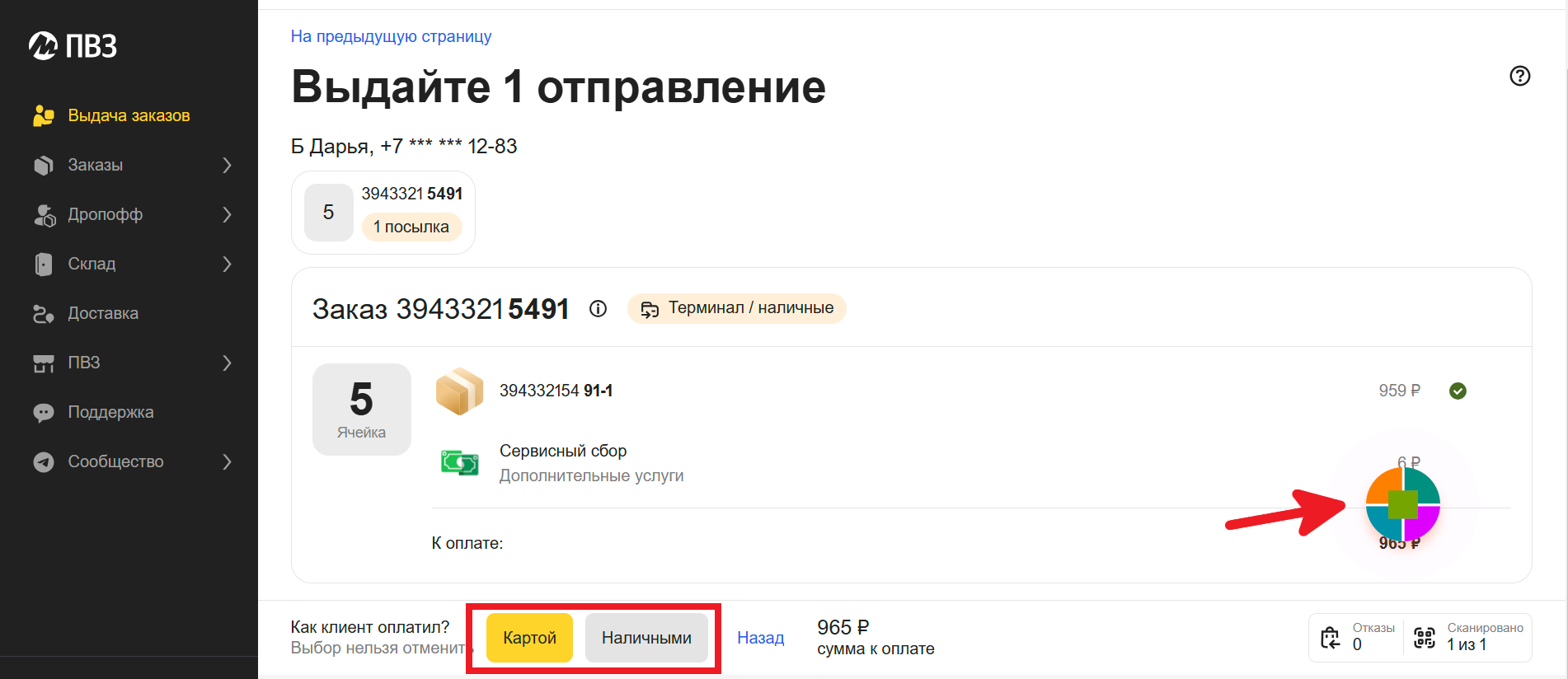Click the ПВЗ storefront icon in sidebar

(44, 363)
